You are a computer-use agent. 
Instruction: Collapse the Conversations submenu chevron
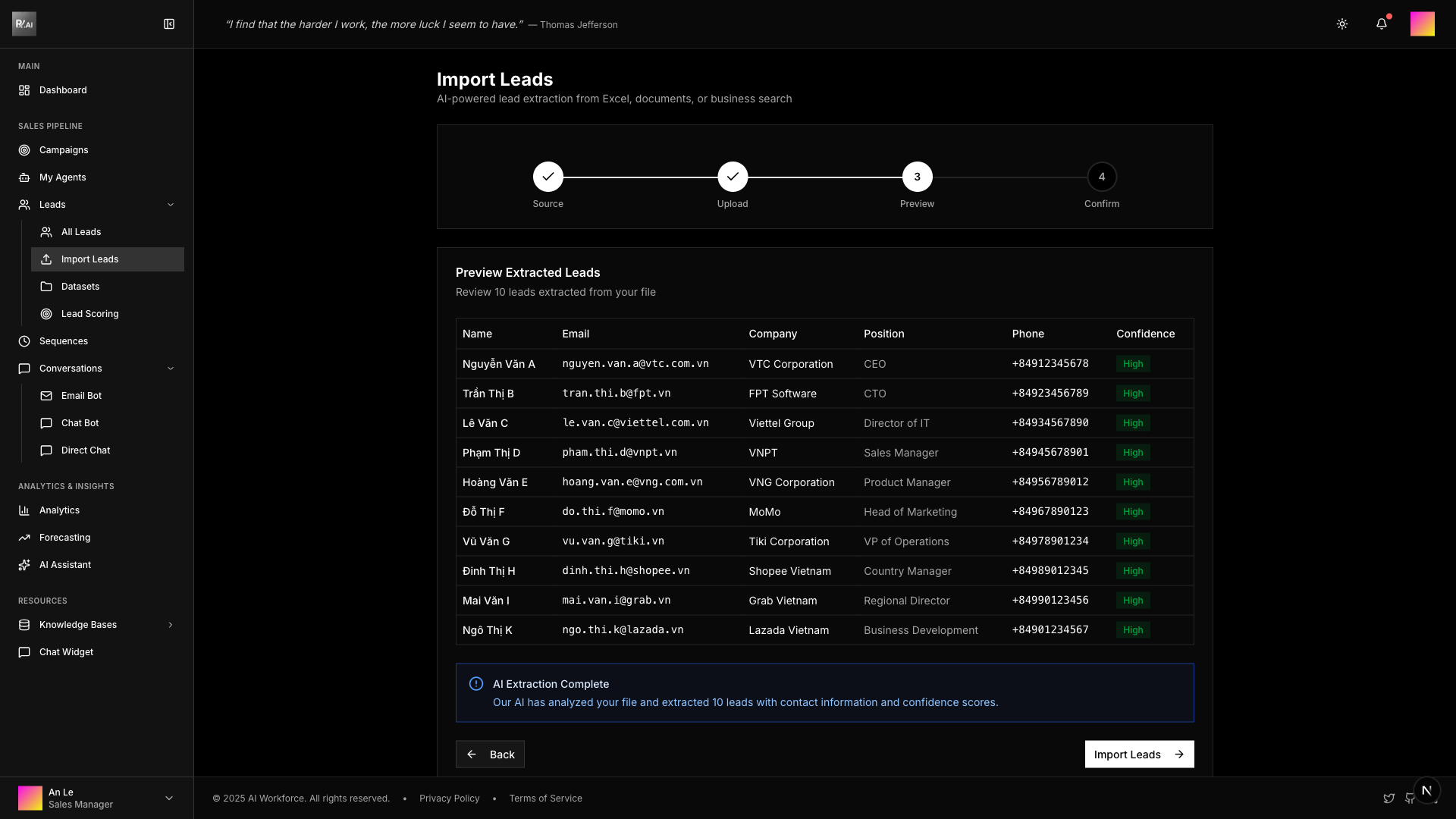[170, 369]
